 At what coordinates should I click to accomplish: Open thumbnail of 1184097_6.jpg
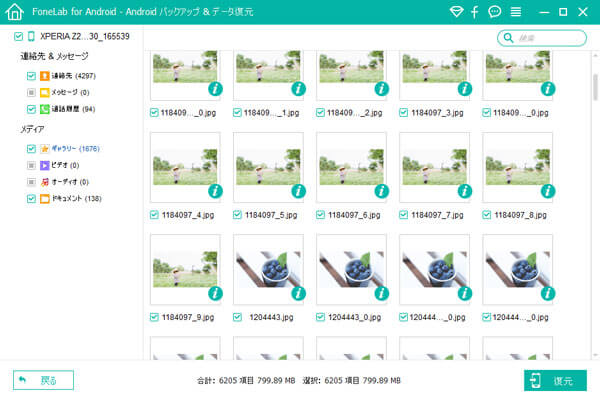pos(351,167)
